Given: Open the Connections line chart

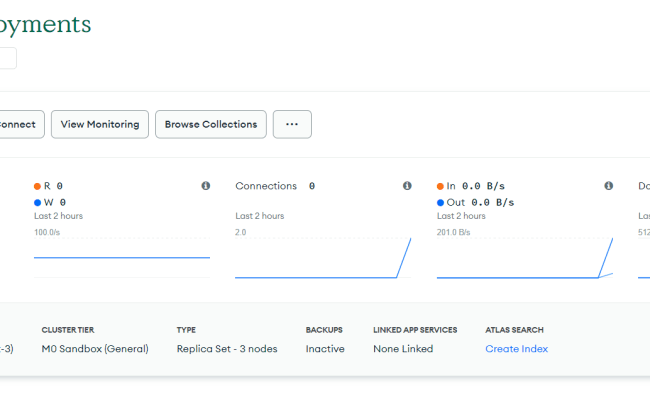Looking at the screenshot, I should (x=323, y=257).
